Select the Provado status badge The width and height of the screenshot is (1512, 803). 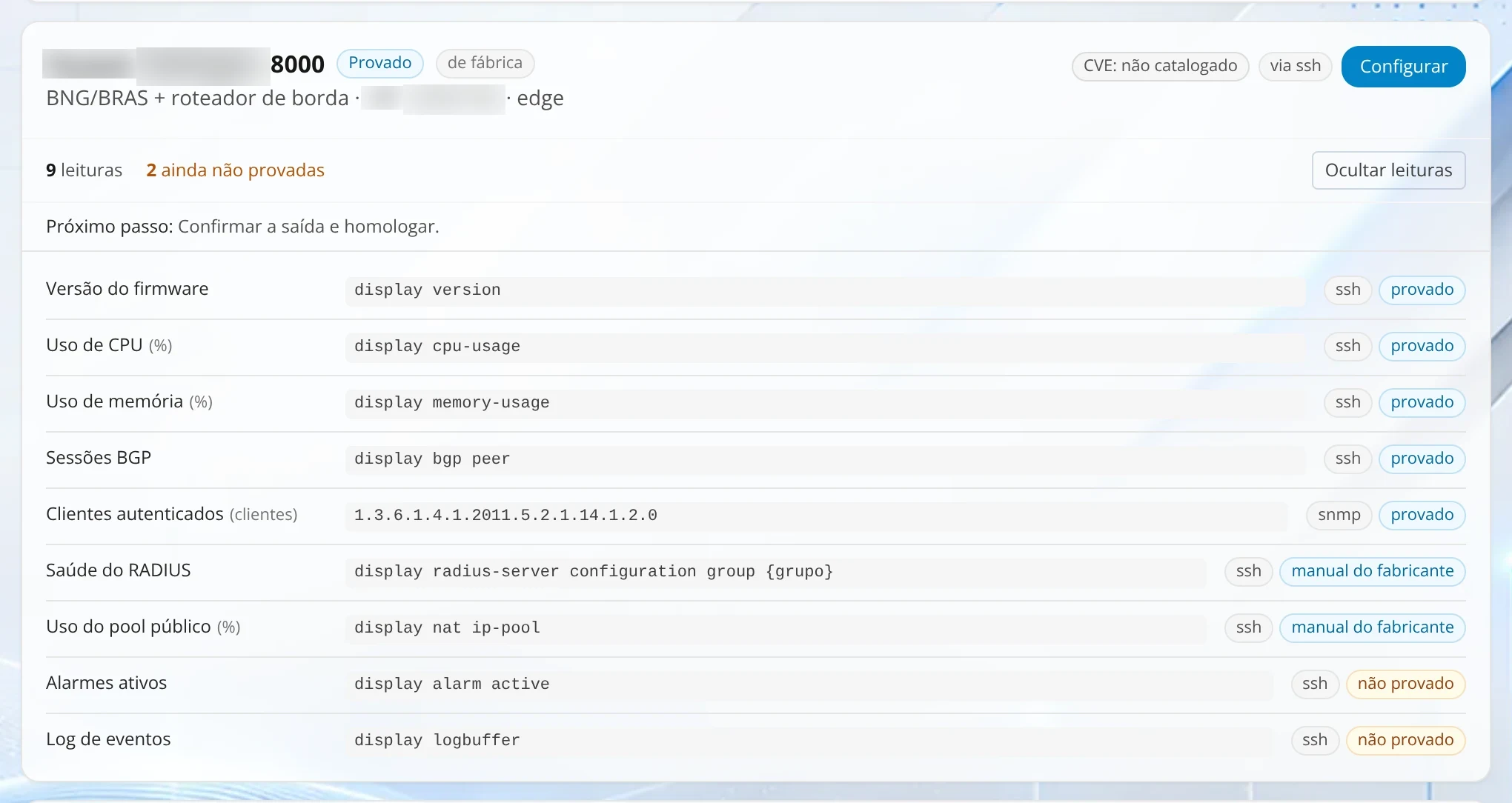point(379,63)
